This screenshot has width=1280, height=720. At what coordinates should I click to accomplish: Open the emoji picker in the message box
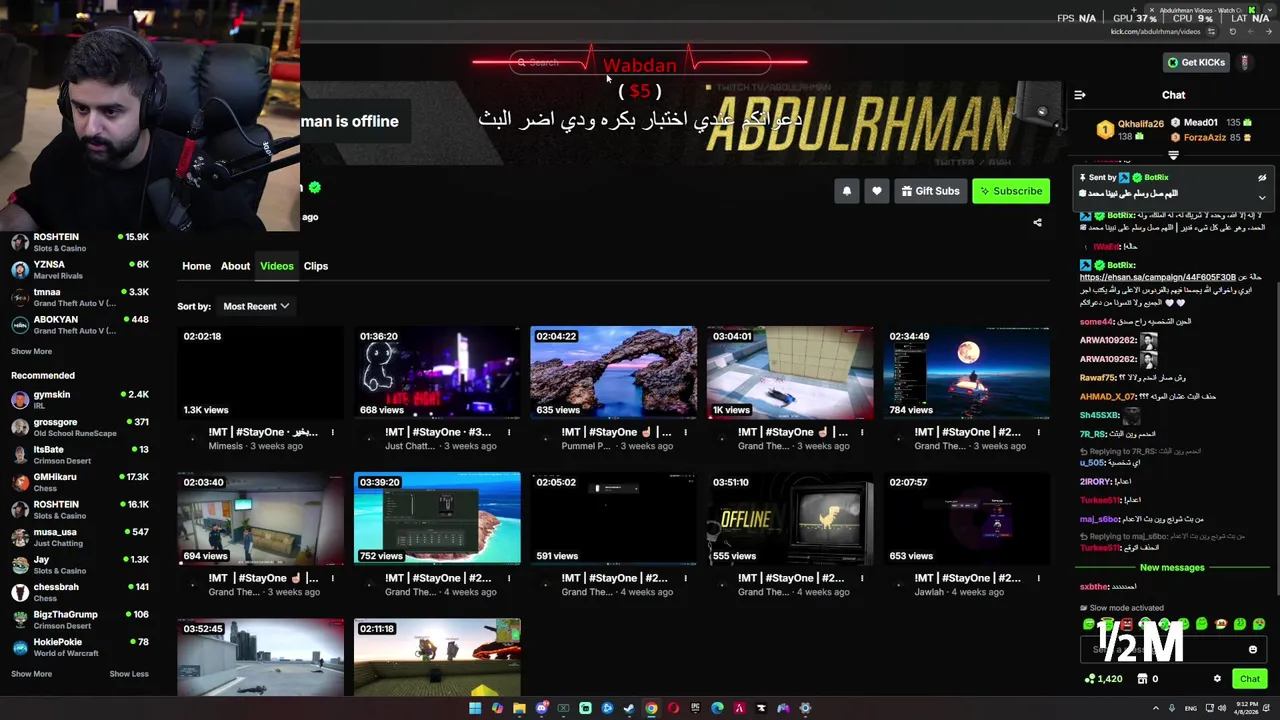click(x=1253, y=650)
